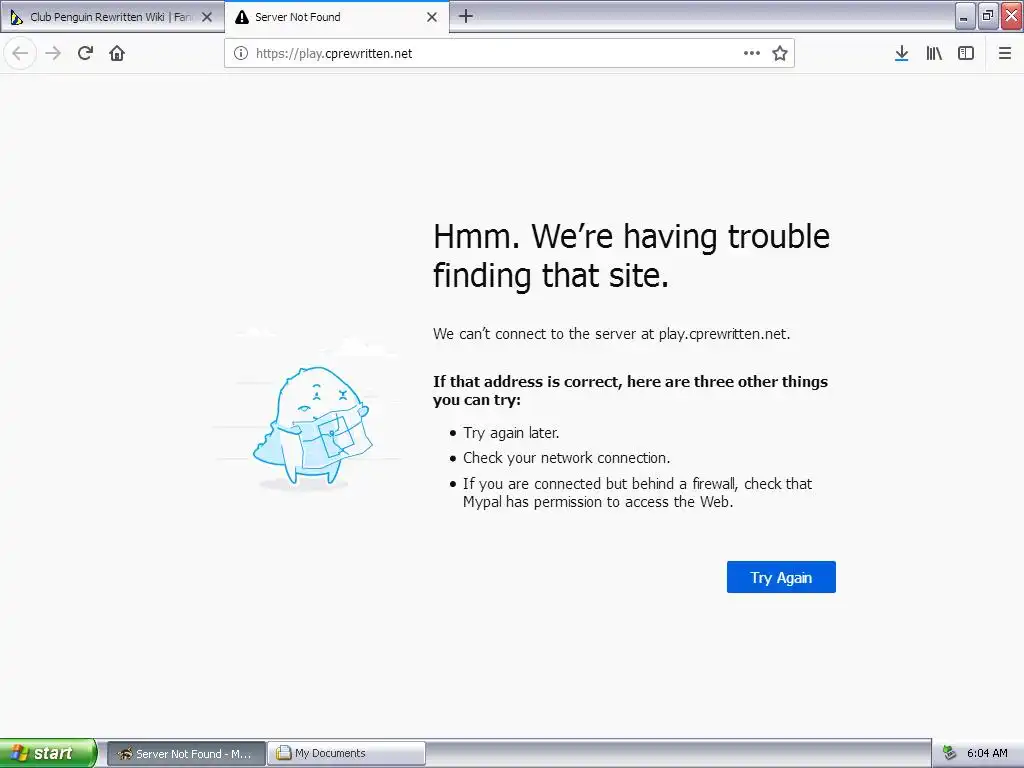
Task: Reload the current page
Action: 85,53
